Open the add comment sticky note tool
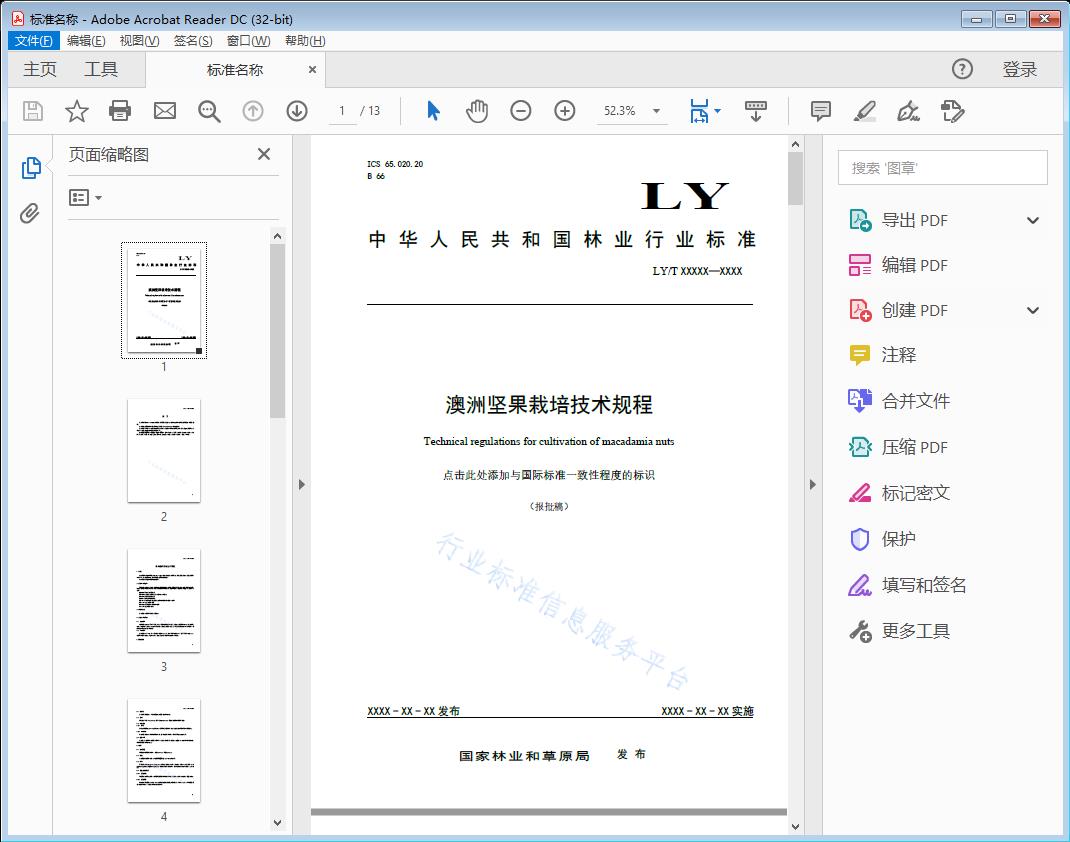 [820, 111]
